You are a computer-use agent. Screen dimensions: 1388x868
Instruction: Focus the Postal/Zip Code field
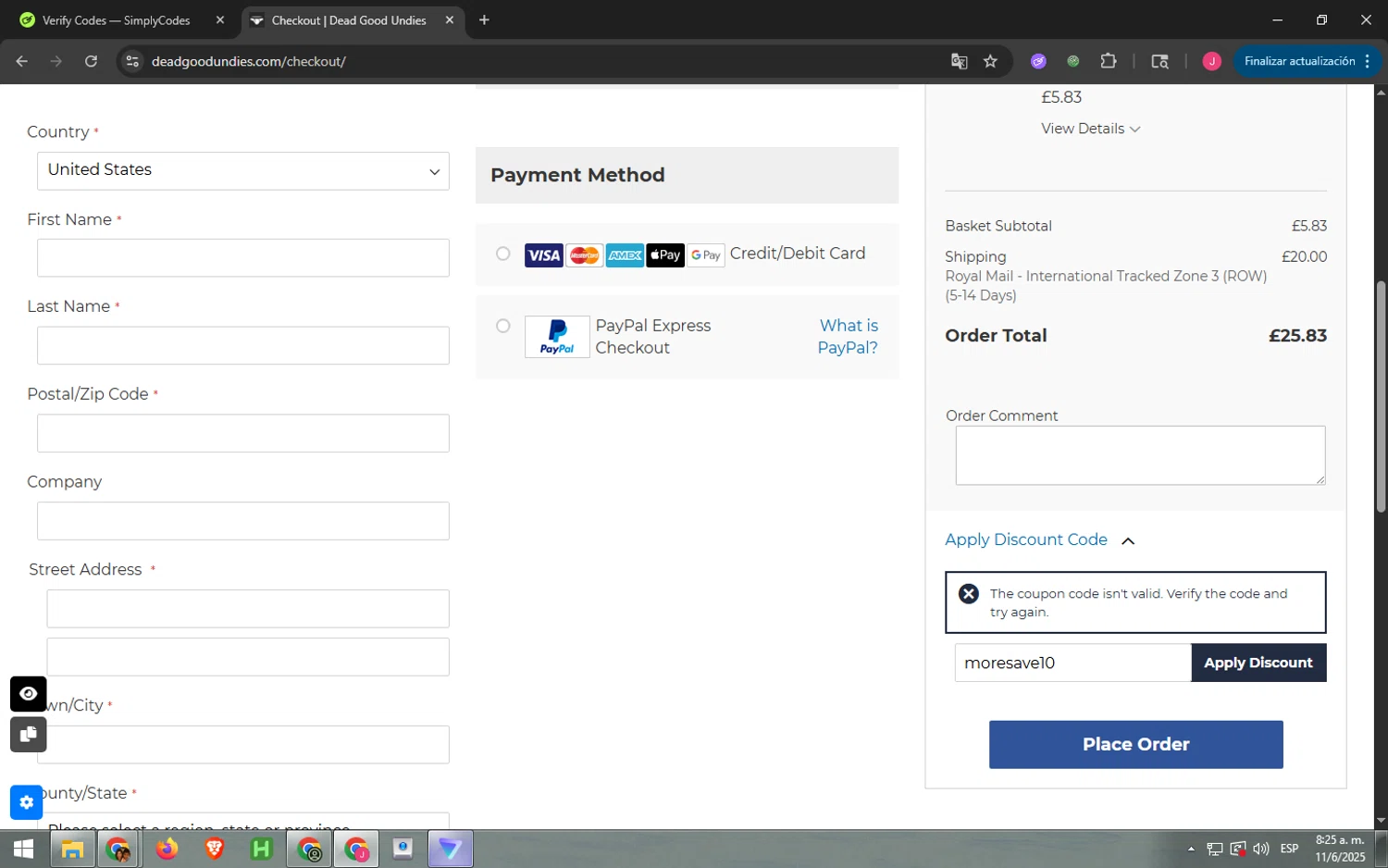click(x=243, y=433)
